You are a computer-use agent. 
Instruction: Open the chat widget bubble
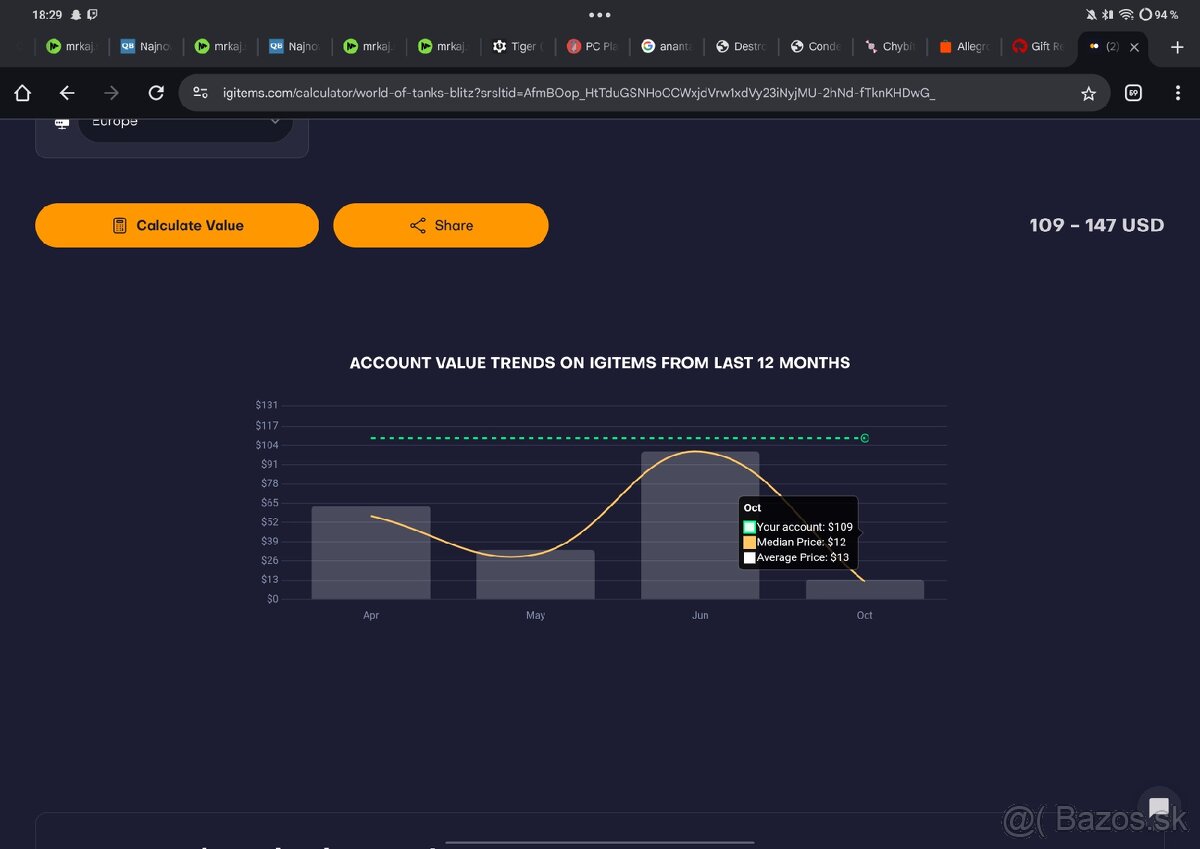point(1159,808)
